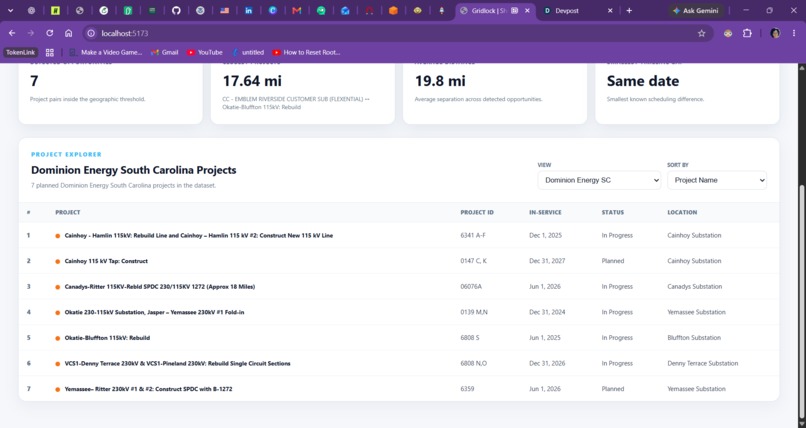806x428 pixels.
Task: Open the apps grid in bookmarks bar
Action: 49,52
